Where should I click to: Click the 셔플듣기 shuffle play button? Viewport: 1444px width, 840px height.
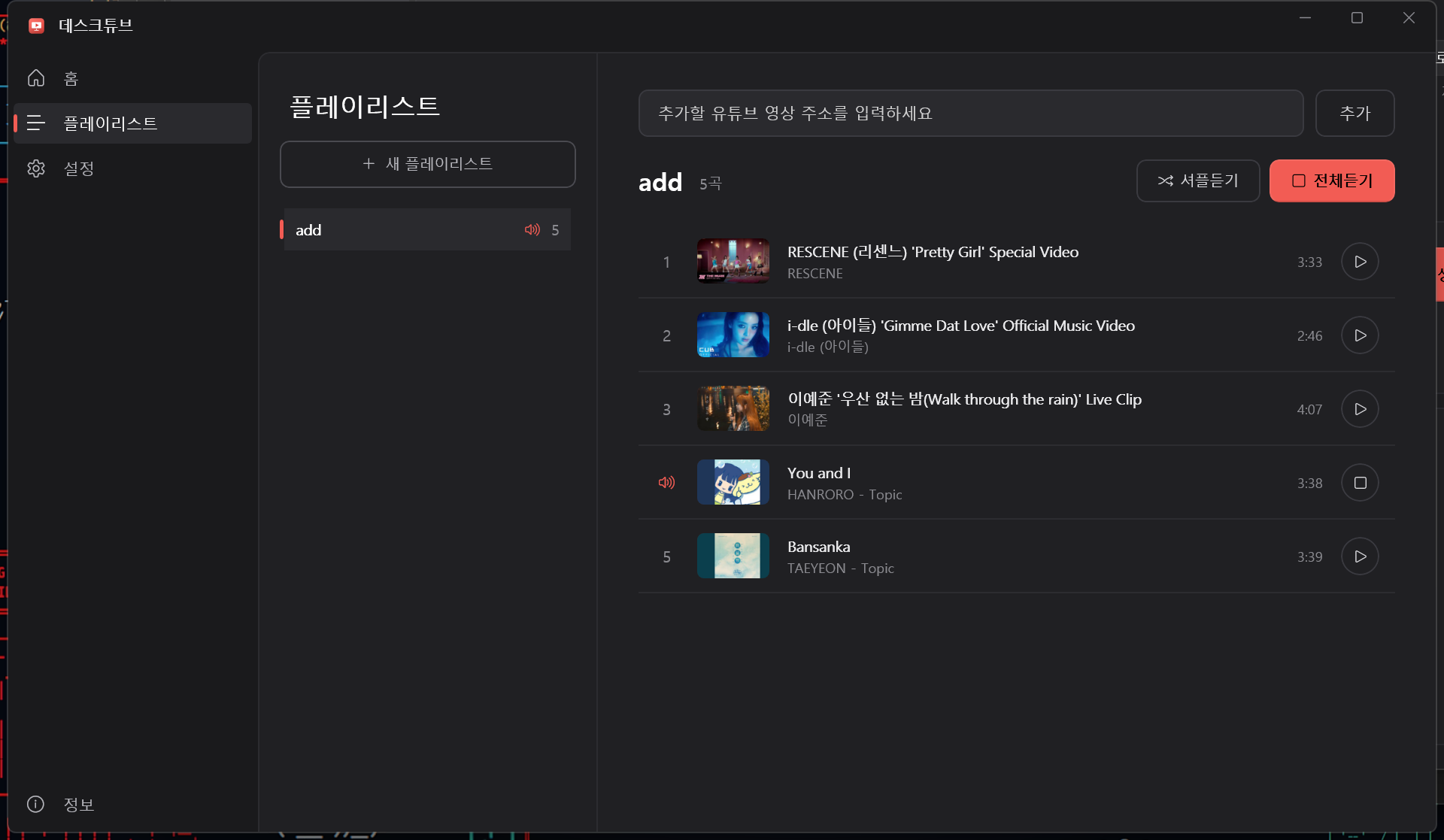click(1198, 180)
